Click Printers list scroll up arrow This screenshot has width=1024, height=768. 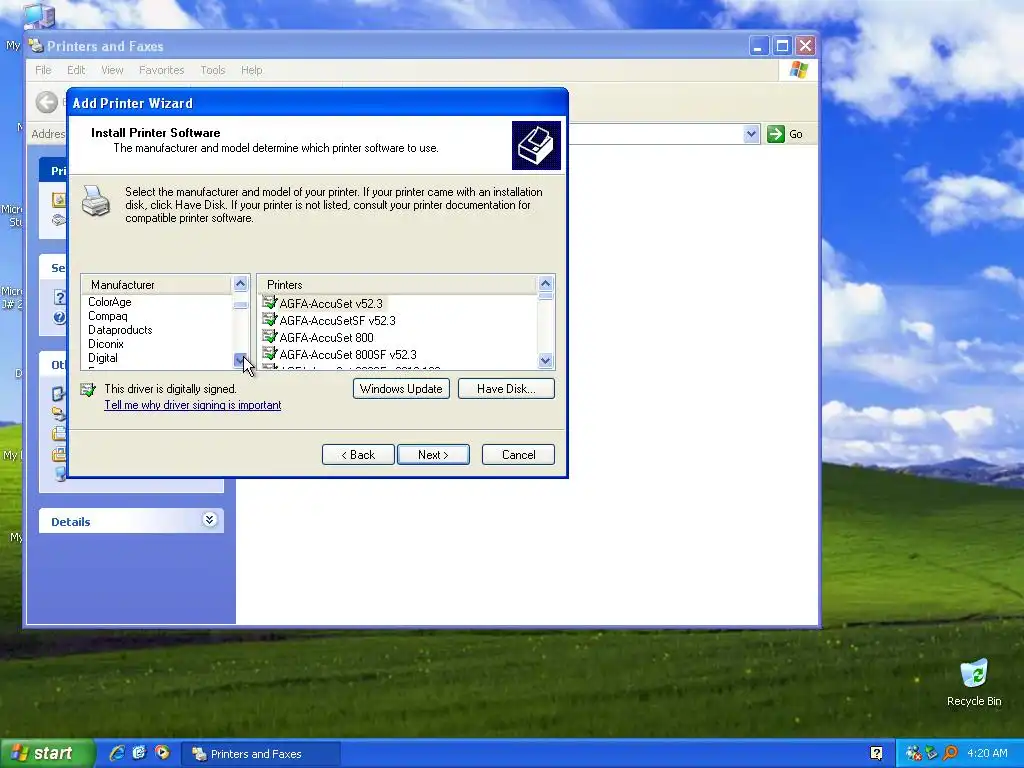point(545,283)
